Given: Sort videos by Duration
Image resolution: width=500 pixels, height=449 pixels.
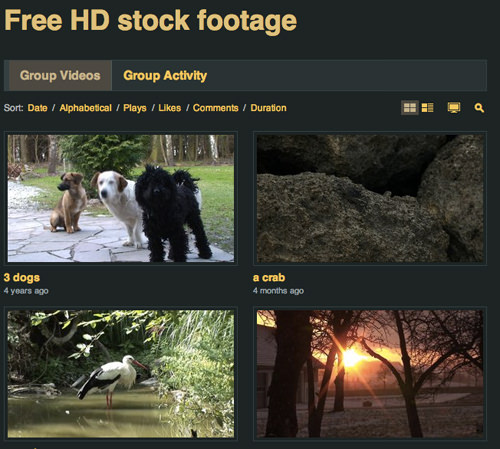Looking at the screenshot, I should (x=268, y=108).
